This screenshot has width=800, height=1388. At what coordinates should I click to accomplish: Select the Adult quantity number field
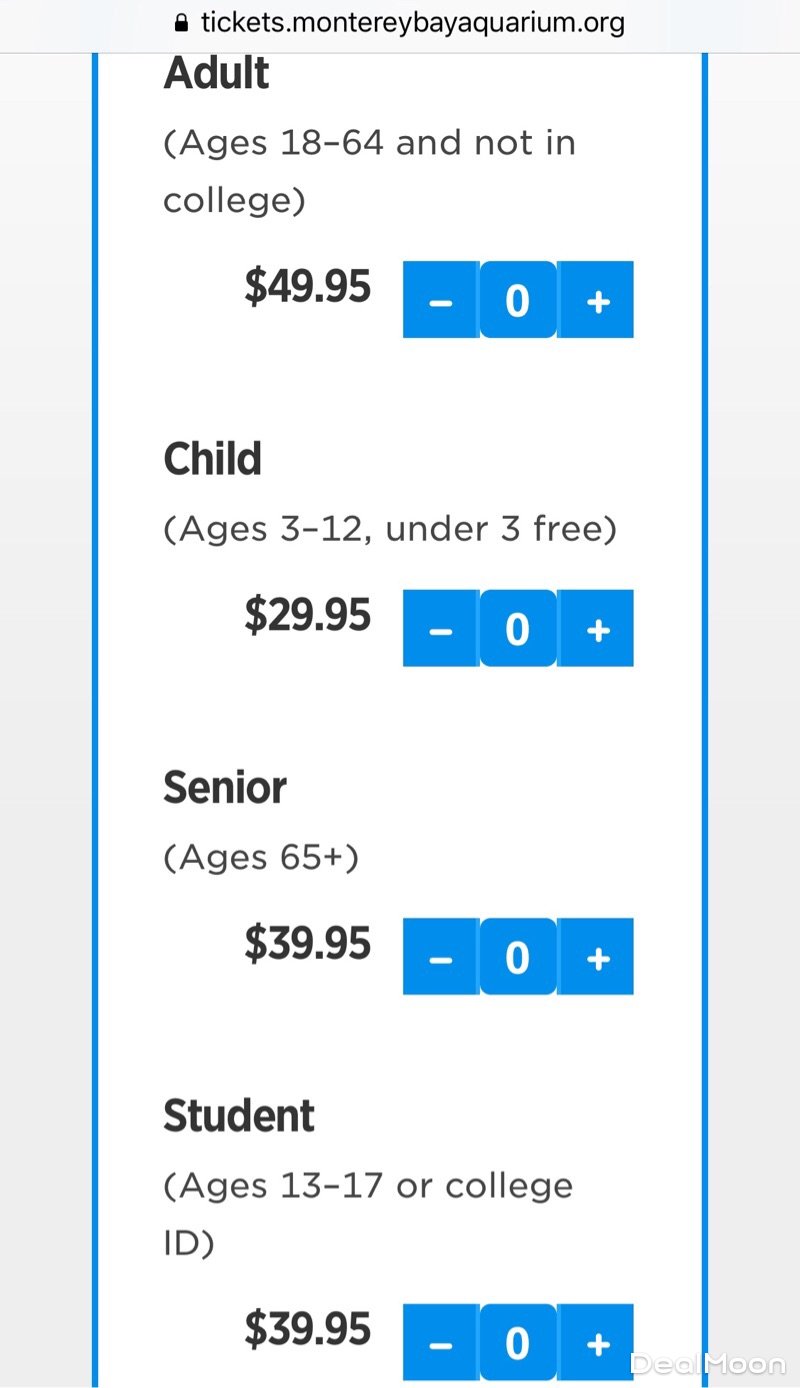pyautogui.click(x=517, y=300)
